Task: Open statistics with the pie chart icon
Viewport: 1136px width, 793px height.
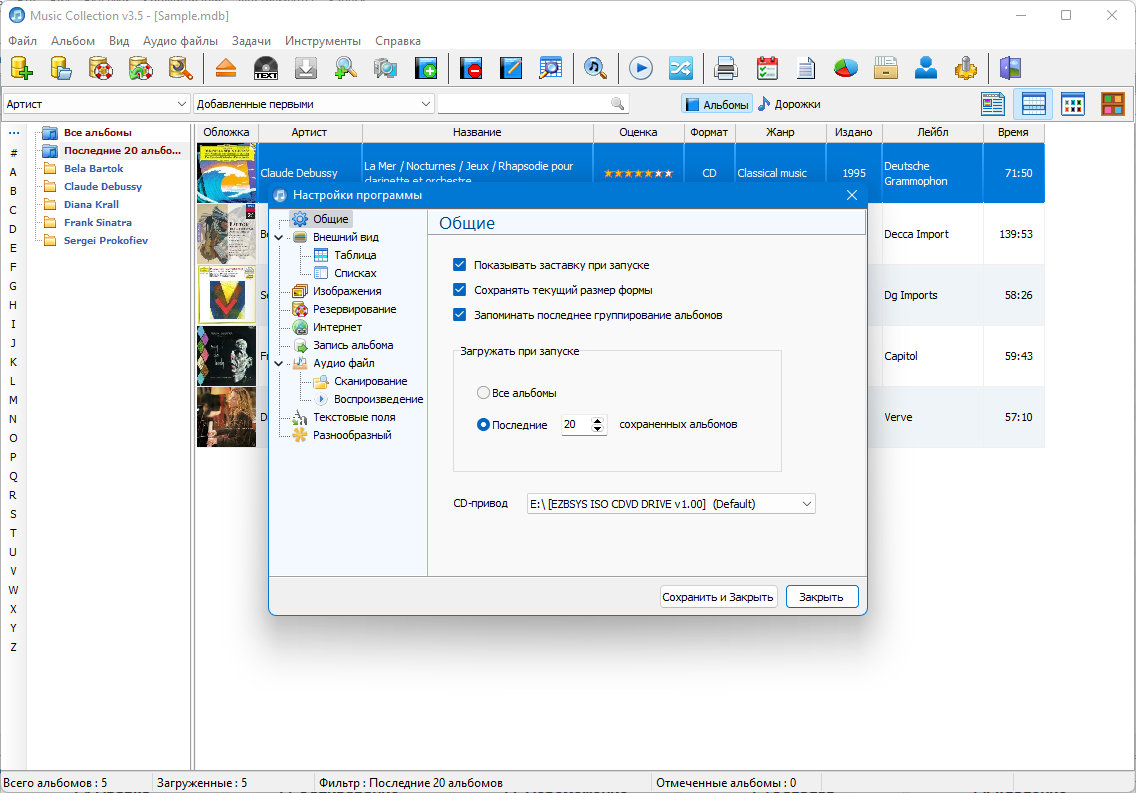Action: click(x=845, y=68)
